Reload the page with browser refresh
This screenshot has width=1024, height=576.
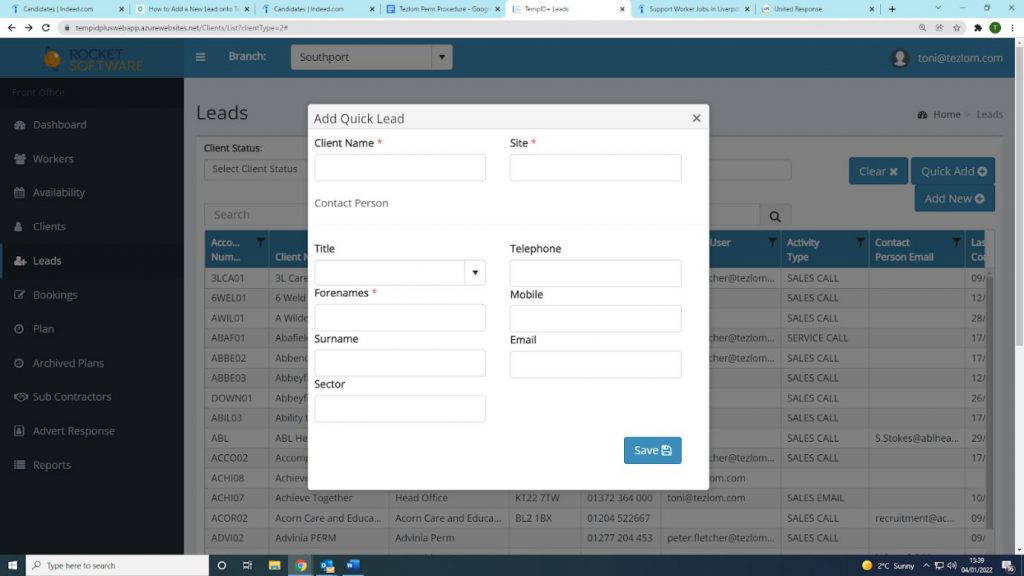[x=46, y=27]
